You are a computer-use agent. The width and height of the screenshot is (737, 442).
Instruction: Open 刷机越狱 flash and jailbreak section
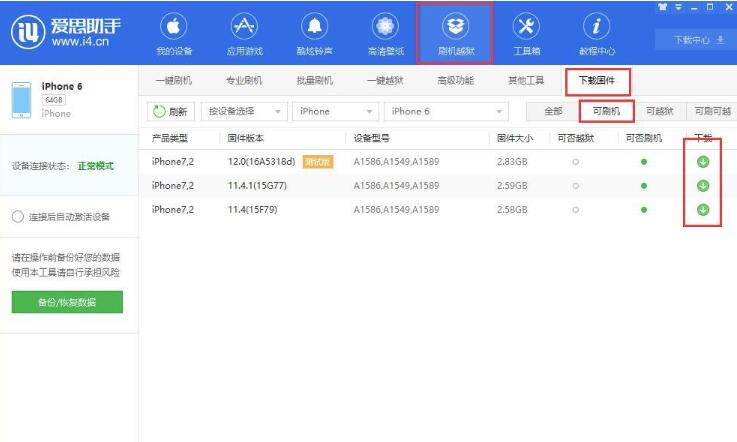[455, 34]
